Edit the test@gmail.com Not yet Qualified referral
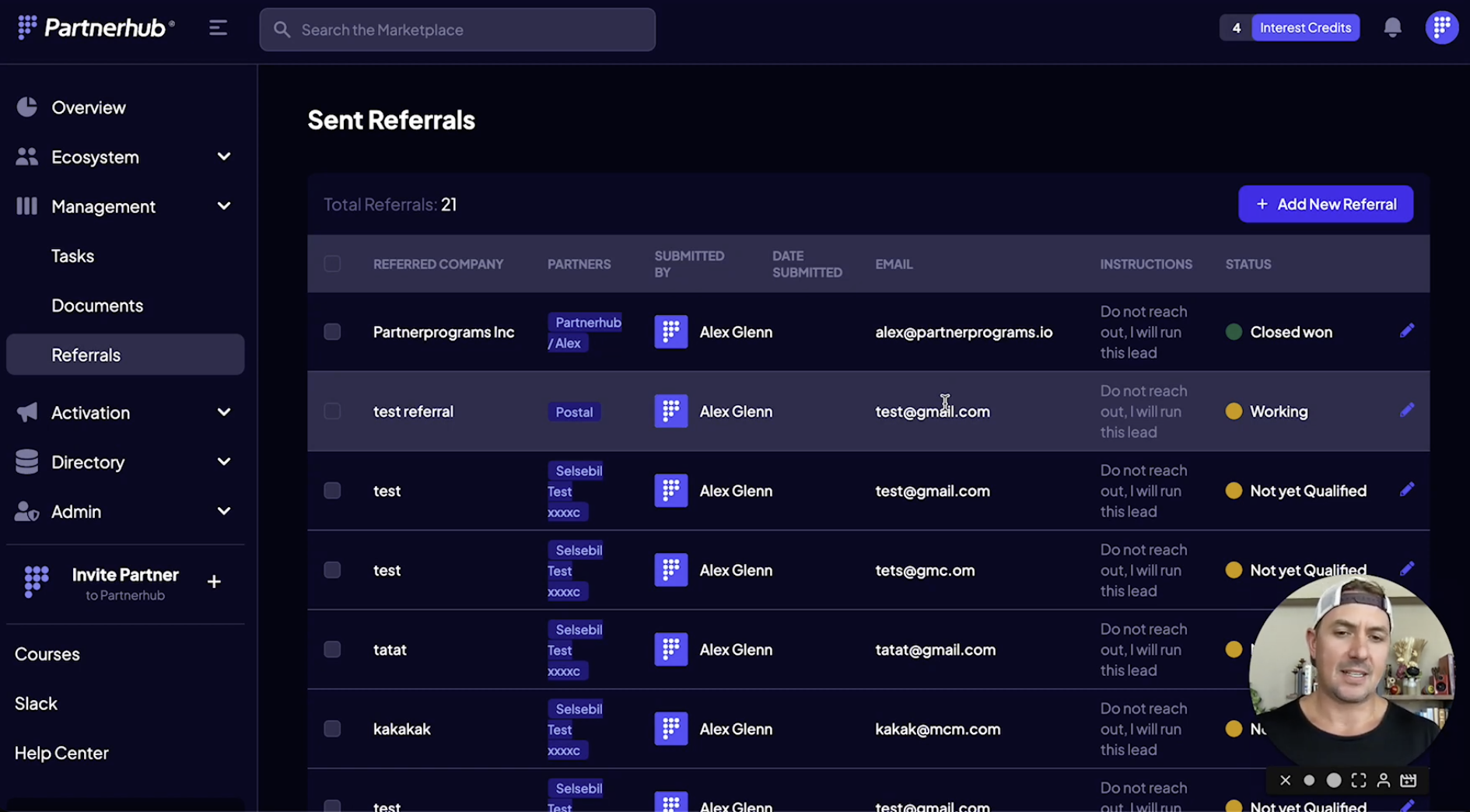The width and height of the screenshot is (1470, 812). 1406,490
